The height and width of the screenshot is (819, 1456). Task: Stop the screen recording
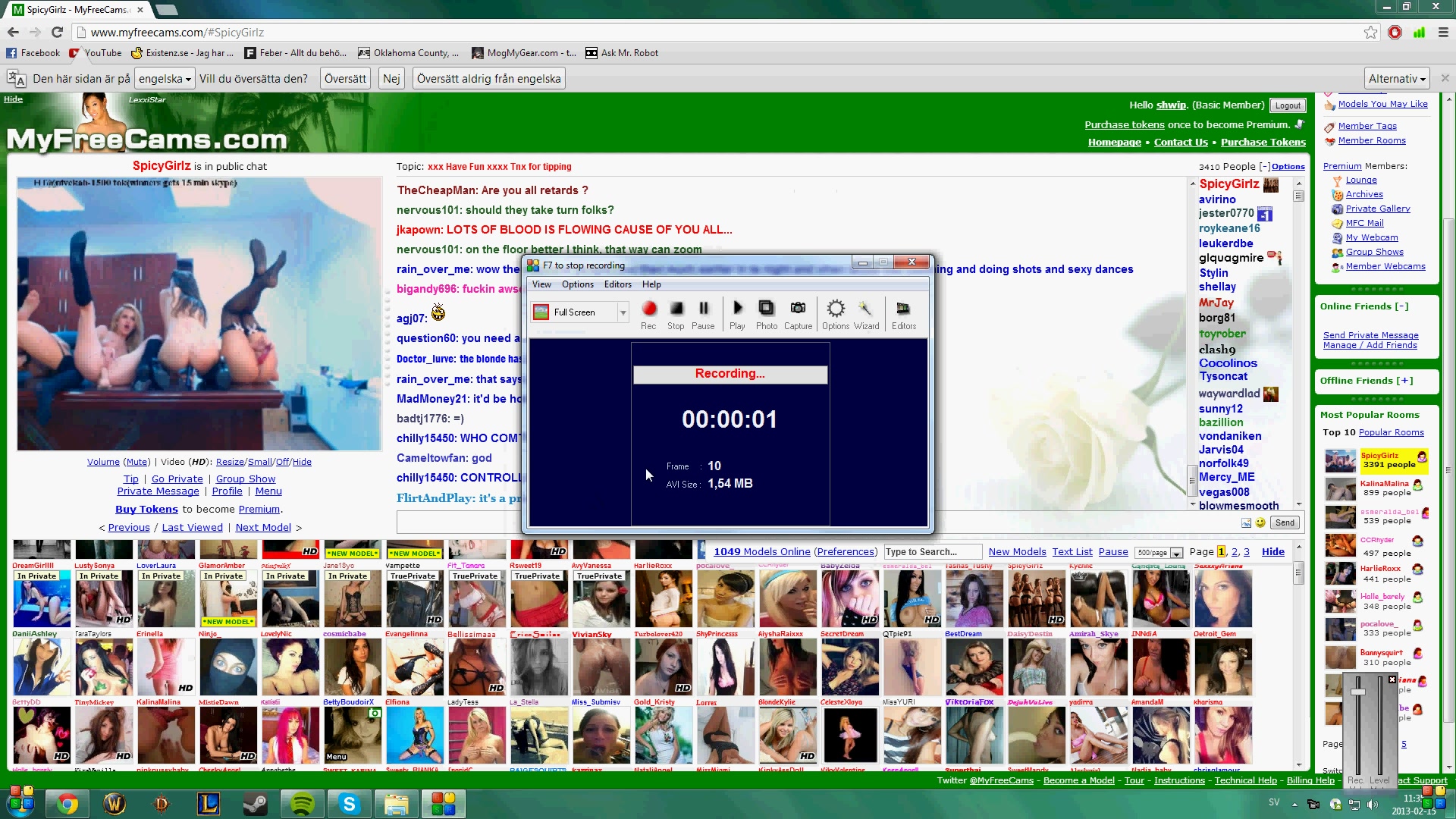[676, 310]
